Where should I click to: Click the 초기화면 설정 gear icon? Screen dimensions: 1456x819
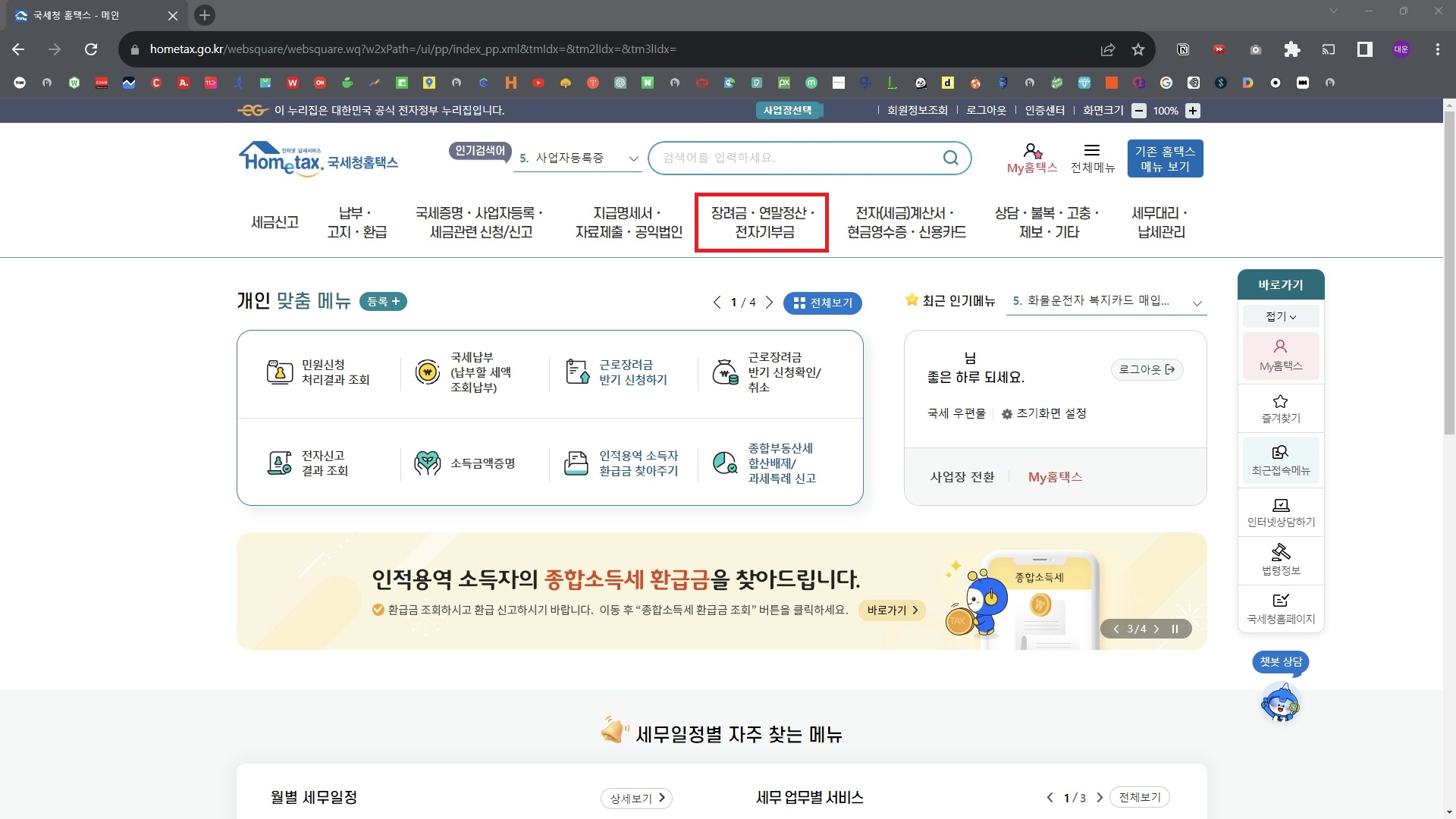tap(1006, 413)
